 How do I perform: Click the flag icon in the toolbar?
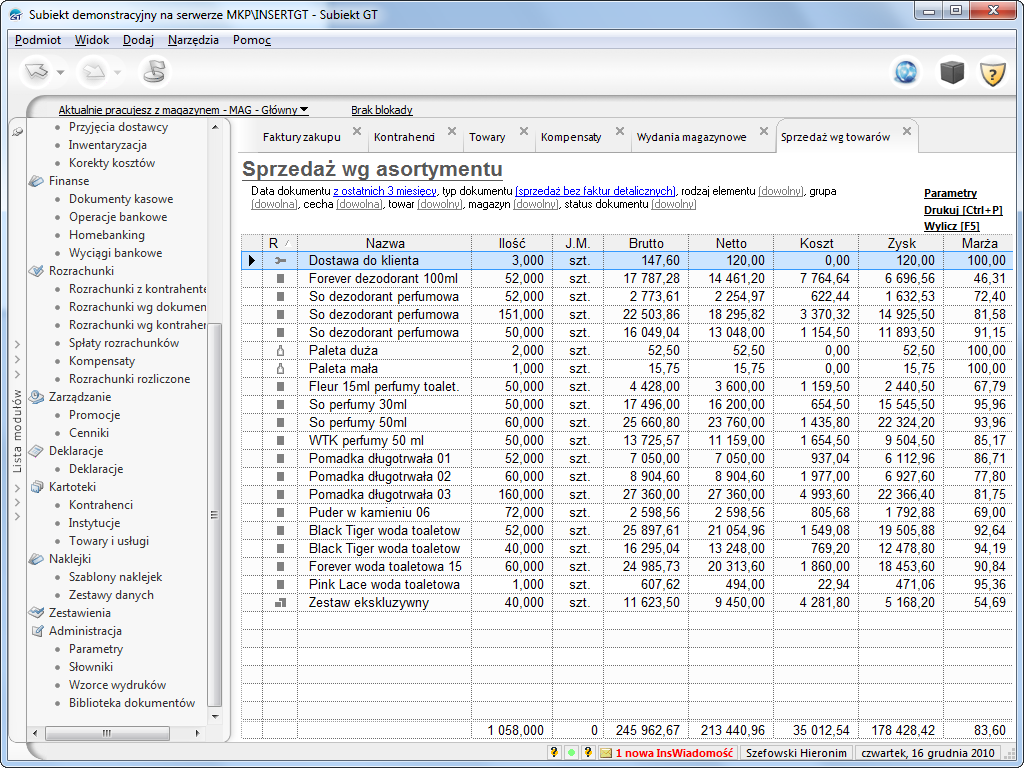click(154, 72)
